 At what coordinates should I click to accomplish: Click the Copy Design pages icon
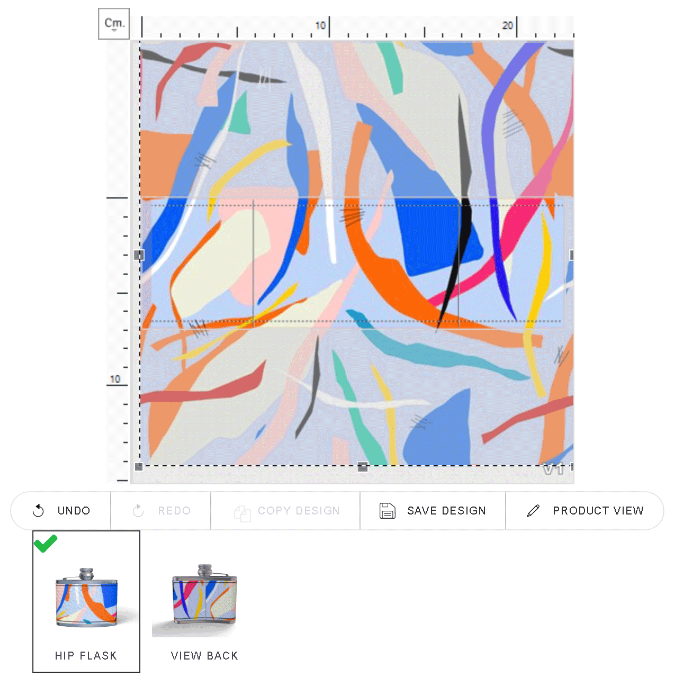[242, 513]
